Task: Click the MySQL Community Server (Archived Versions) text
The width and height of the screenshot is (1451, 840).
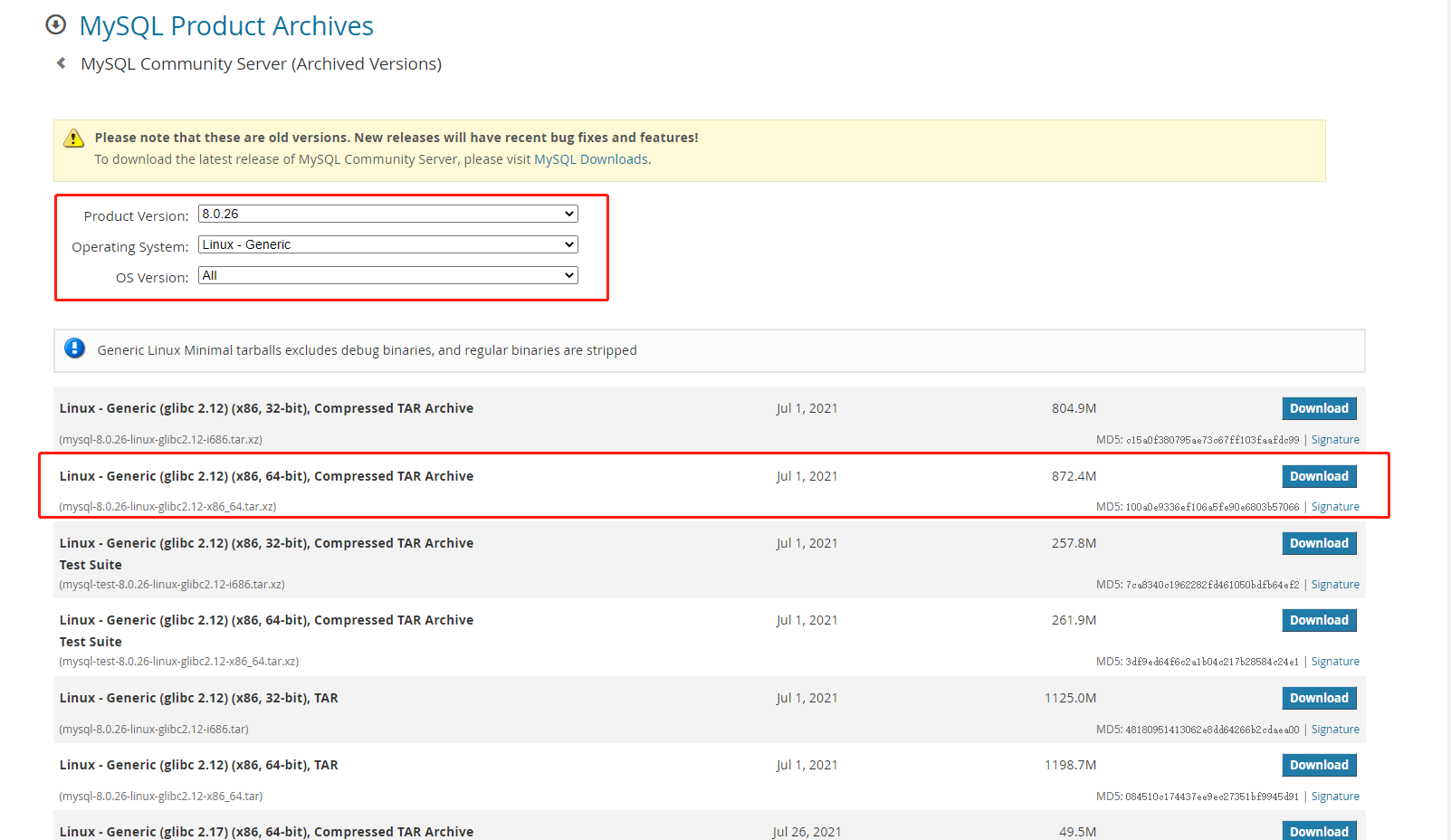Action: coord(262,64)
